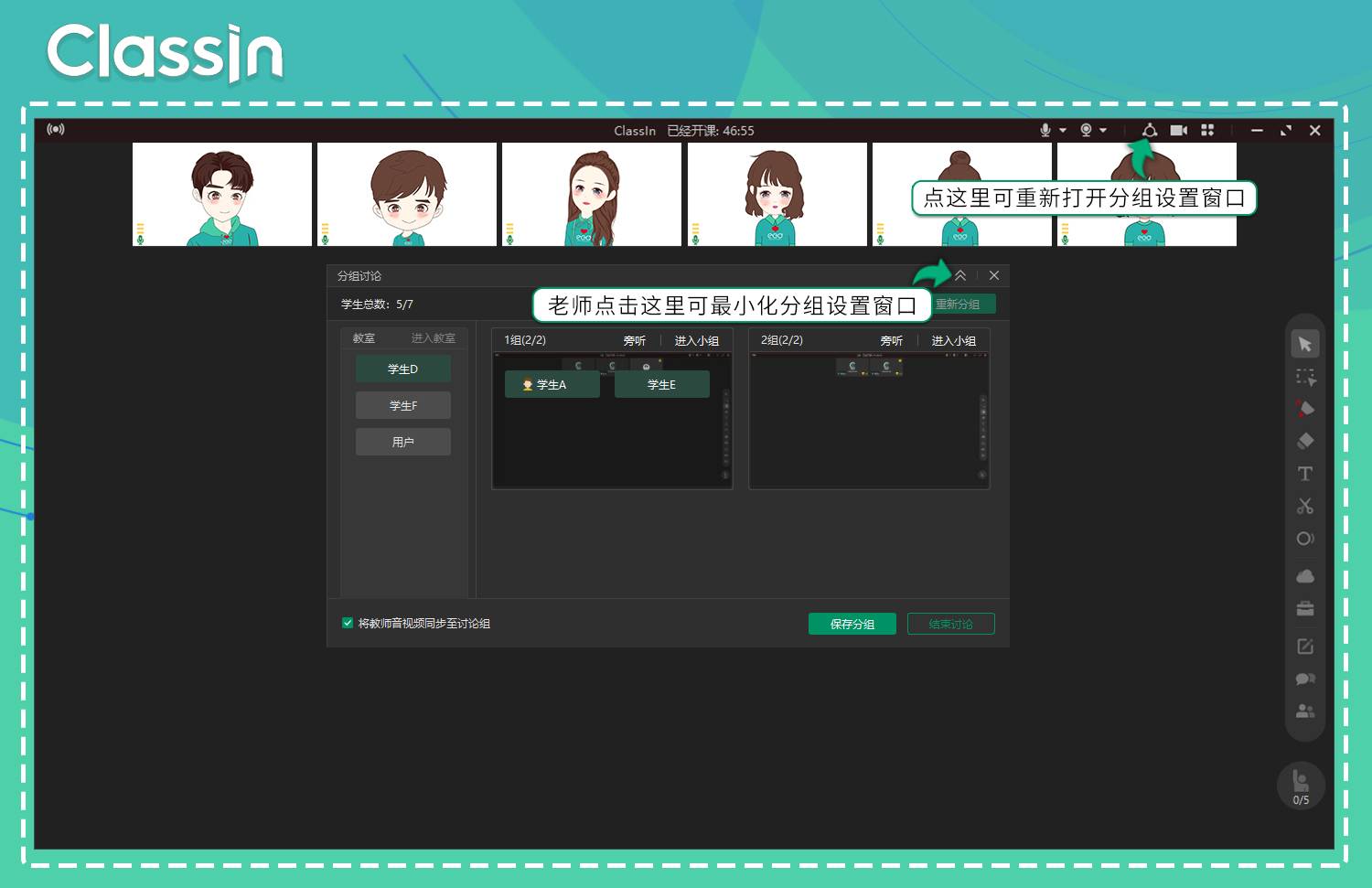The image size is (1372, 888).
Task: Select 学生F in classroom list
Action: click(403, 405)
